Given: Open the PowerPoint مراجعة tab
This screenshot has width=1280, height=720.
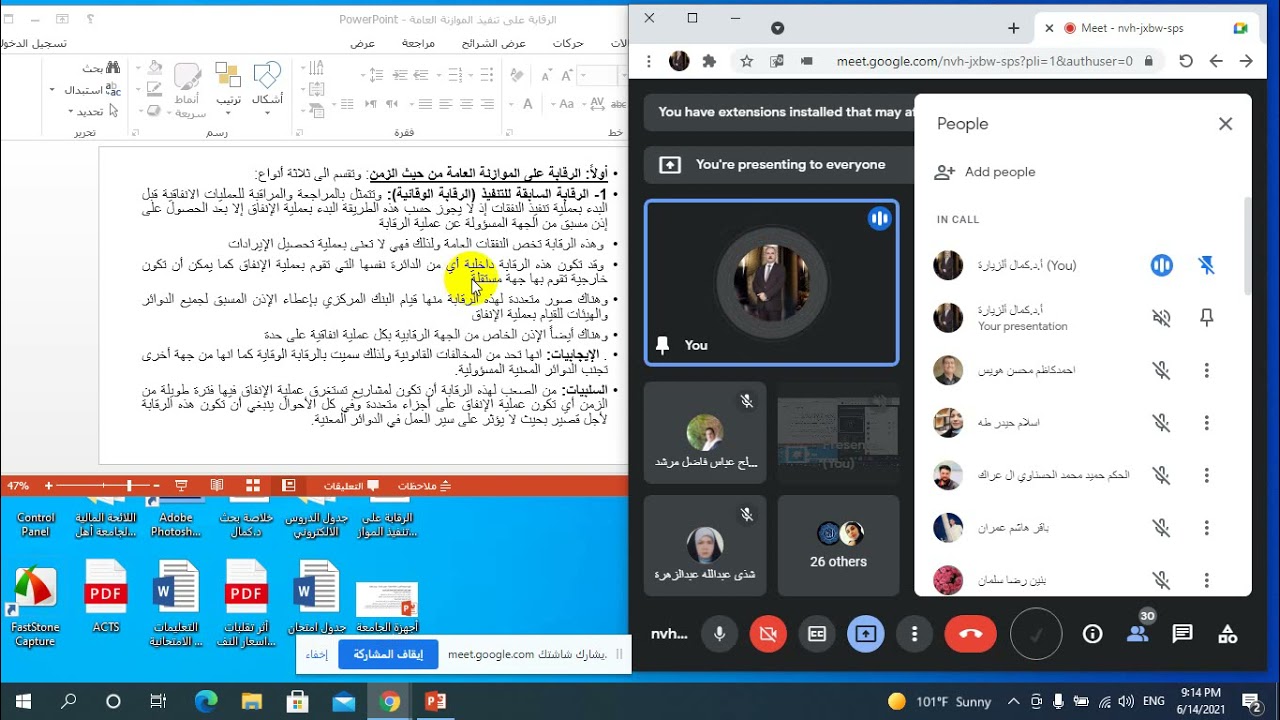Looking at the screenshot, I should (x=418, y=43).
